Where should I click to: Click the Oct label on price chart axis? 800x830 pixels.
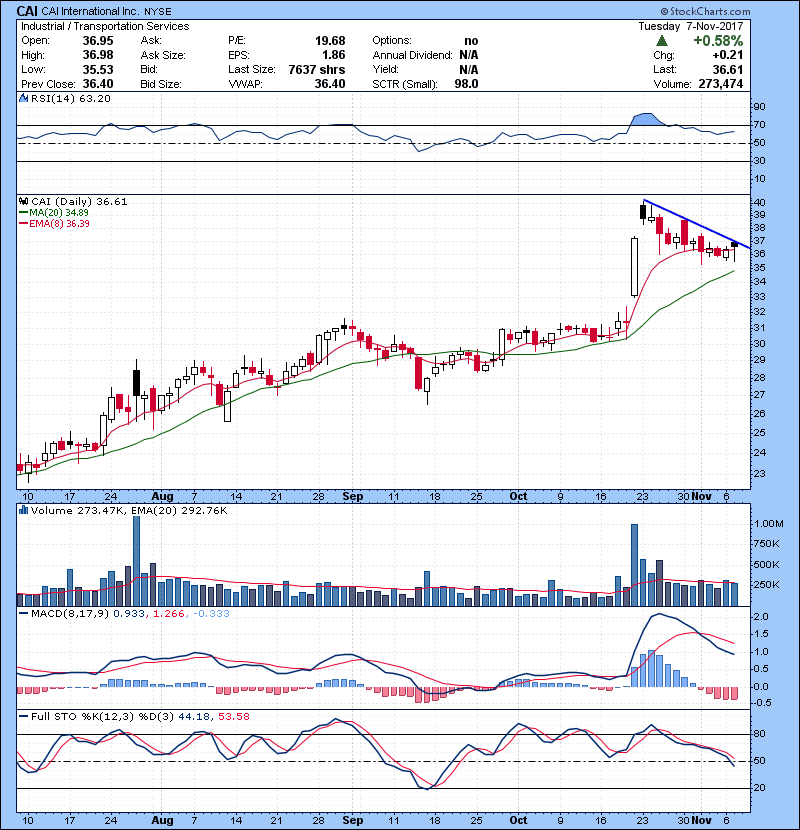point(518,497)
